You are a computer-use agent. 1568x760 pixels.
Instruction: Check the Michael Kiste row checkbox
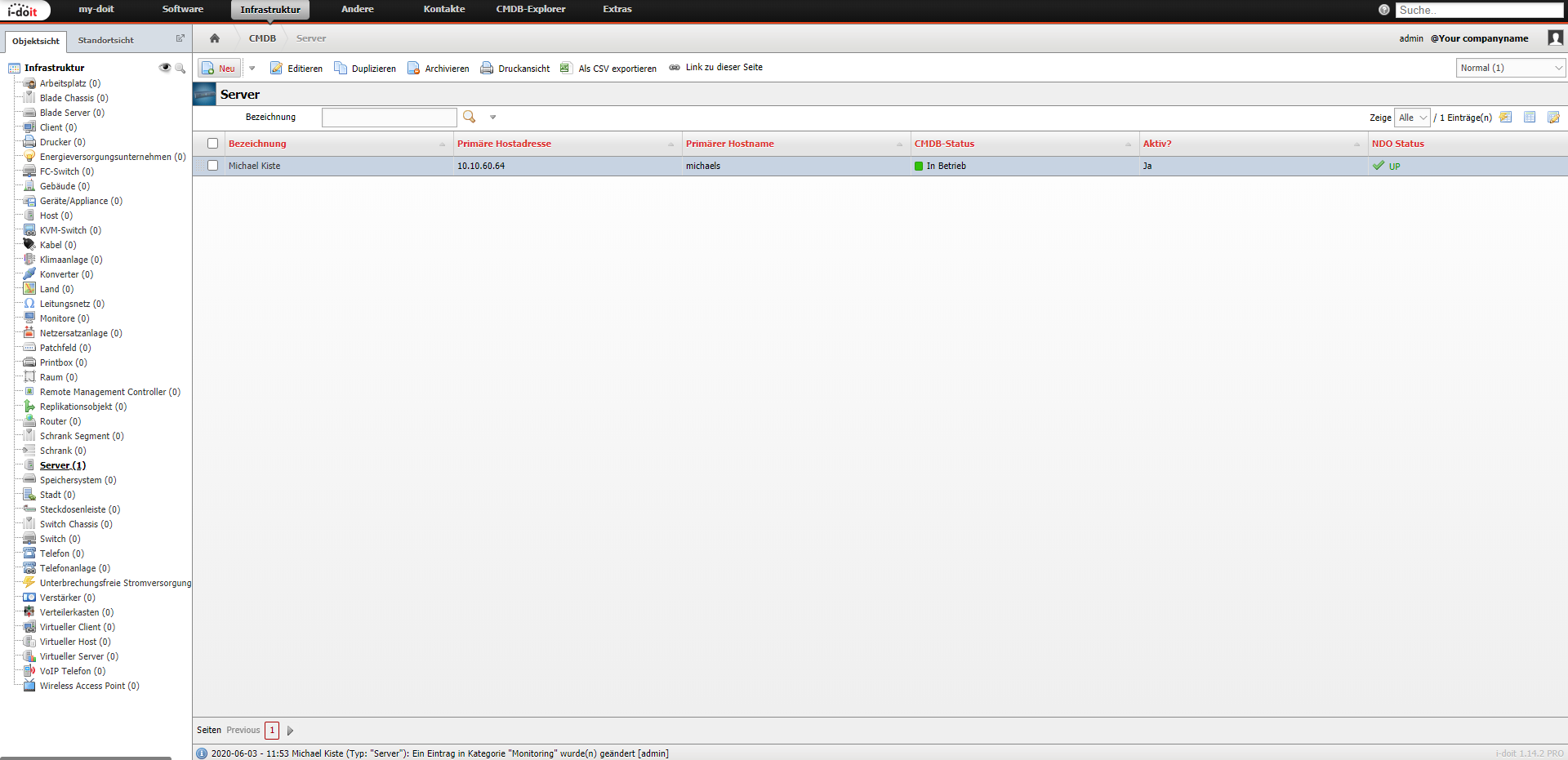pyautogui.click(x=213, y=166)
